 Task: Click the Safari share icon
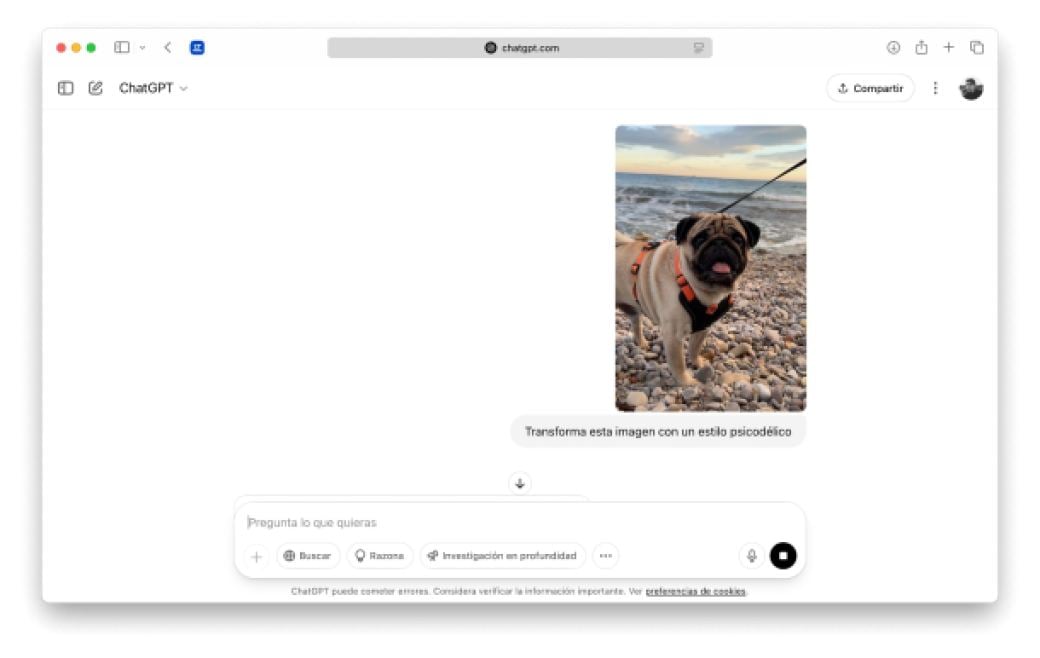(x=921, y=48)
